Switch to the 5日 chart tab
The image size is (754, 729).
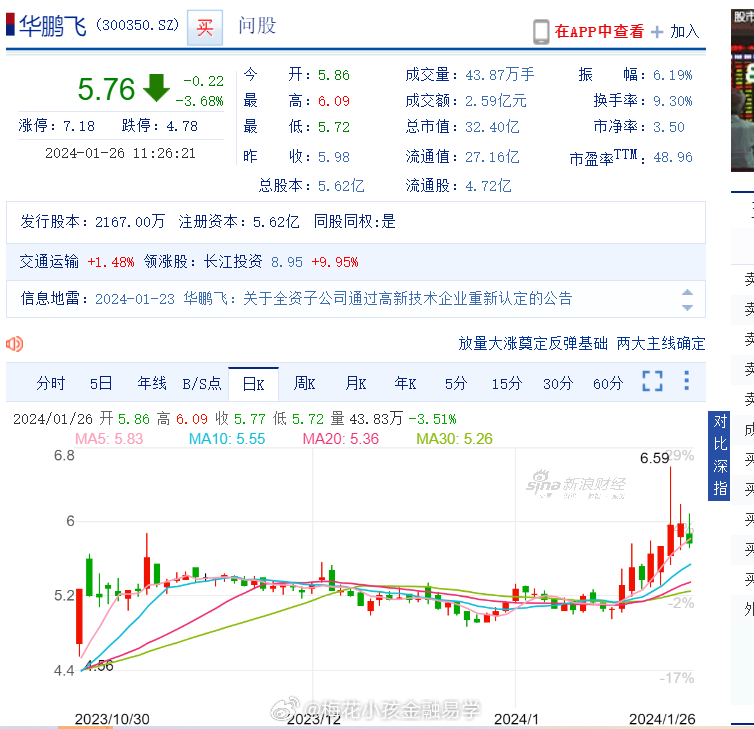pos(101,383)
